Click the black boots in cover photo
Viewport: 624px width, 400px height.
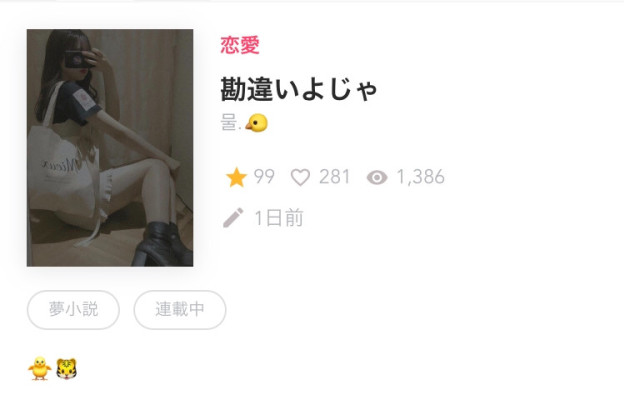162,244
